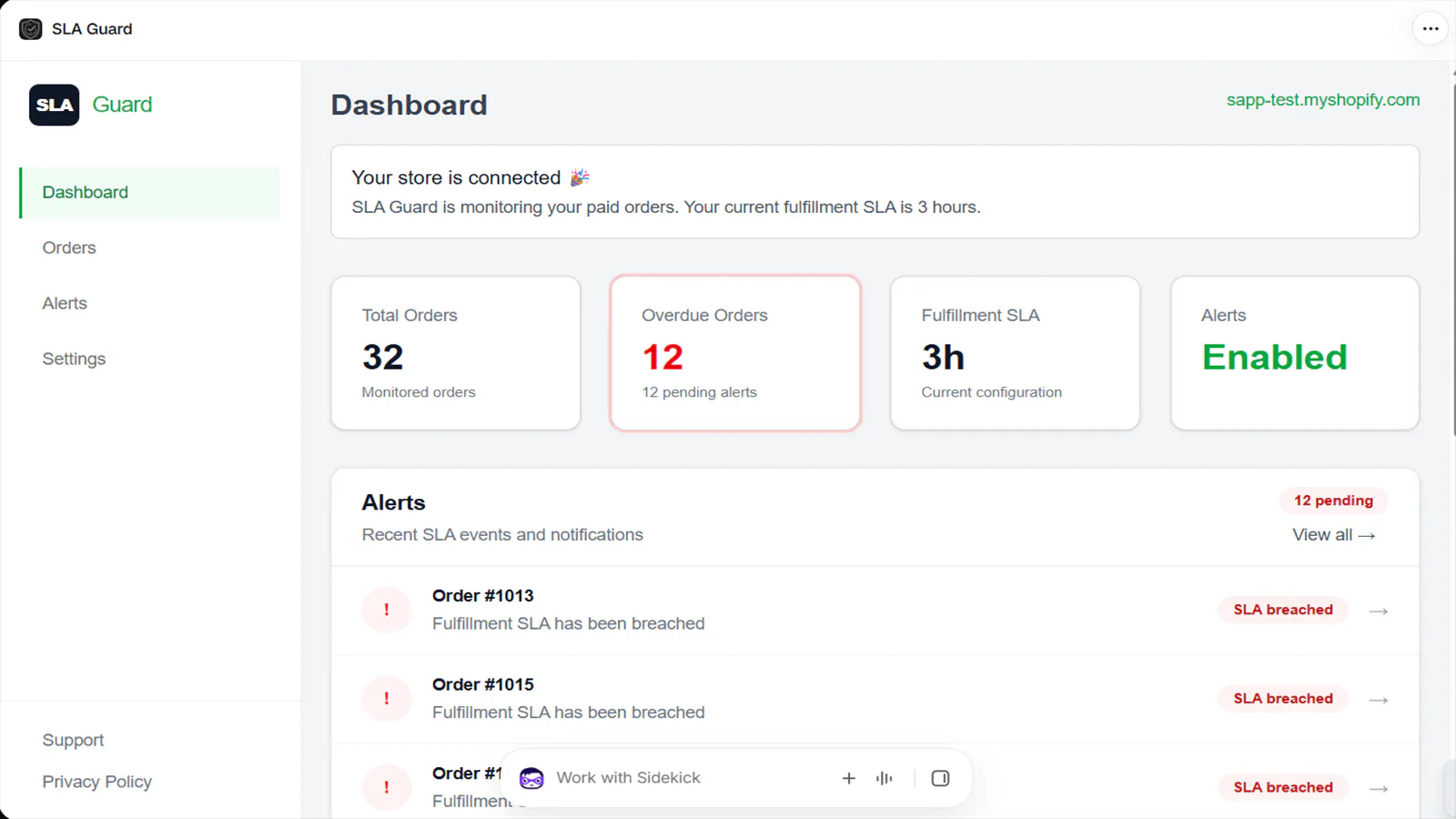The height and width of the screenshot is (819, 1456).
Task: Open the Privacy Policy link
Action: 96,782
